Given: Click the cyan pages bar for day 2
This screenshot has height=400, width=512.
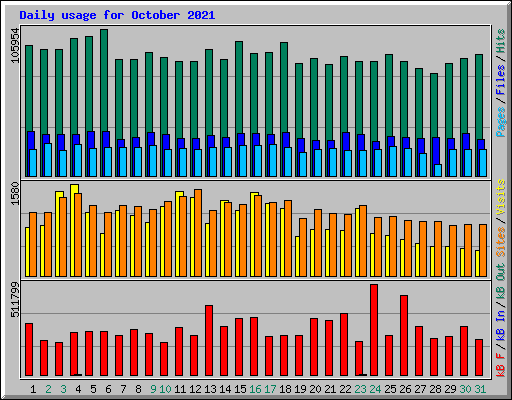Looking at the screenshot, I should pyautogui.click(x=48, y=160).
